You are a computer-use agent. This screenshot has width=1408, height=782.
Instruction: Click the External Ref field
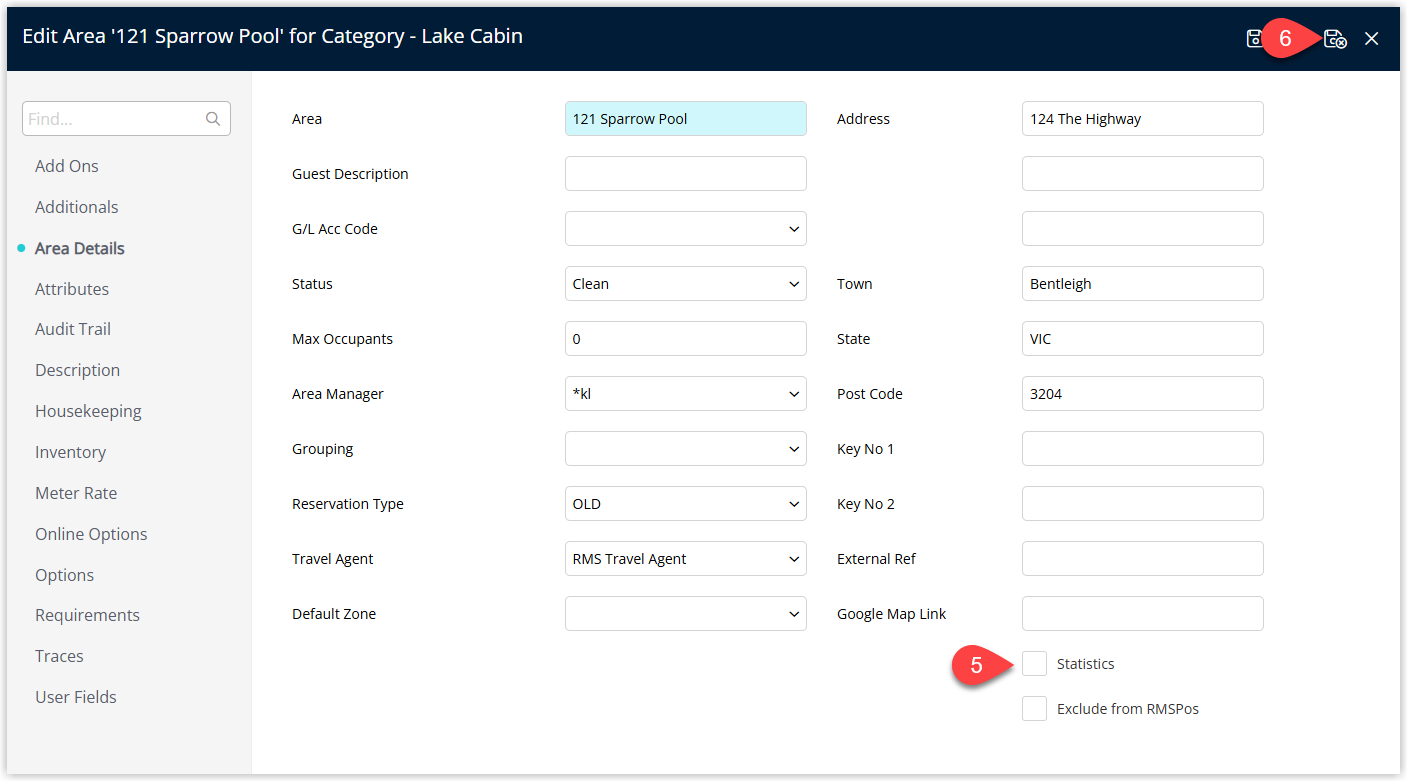point(1143,559)
